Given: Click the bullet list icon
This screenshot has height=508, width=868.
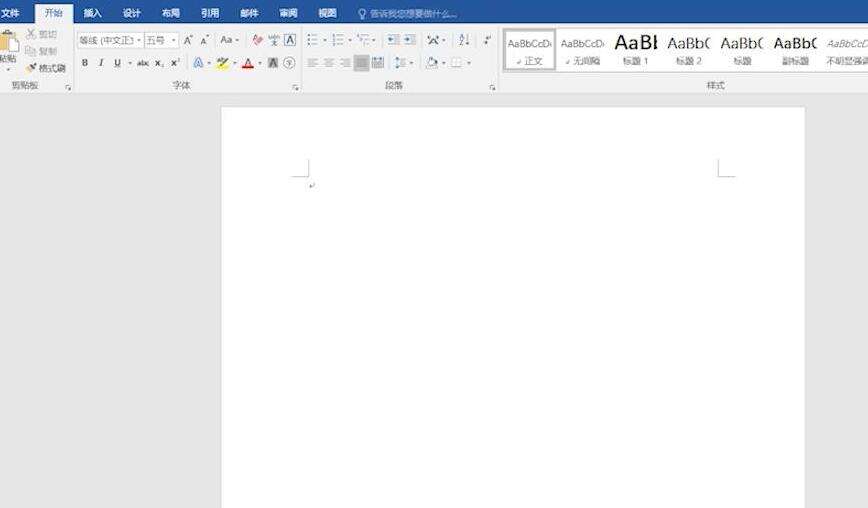Looking at the screenshot, I should pyautogui.click(x=313, y=40).
